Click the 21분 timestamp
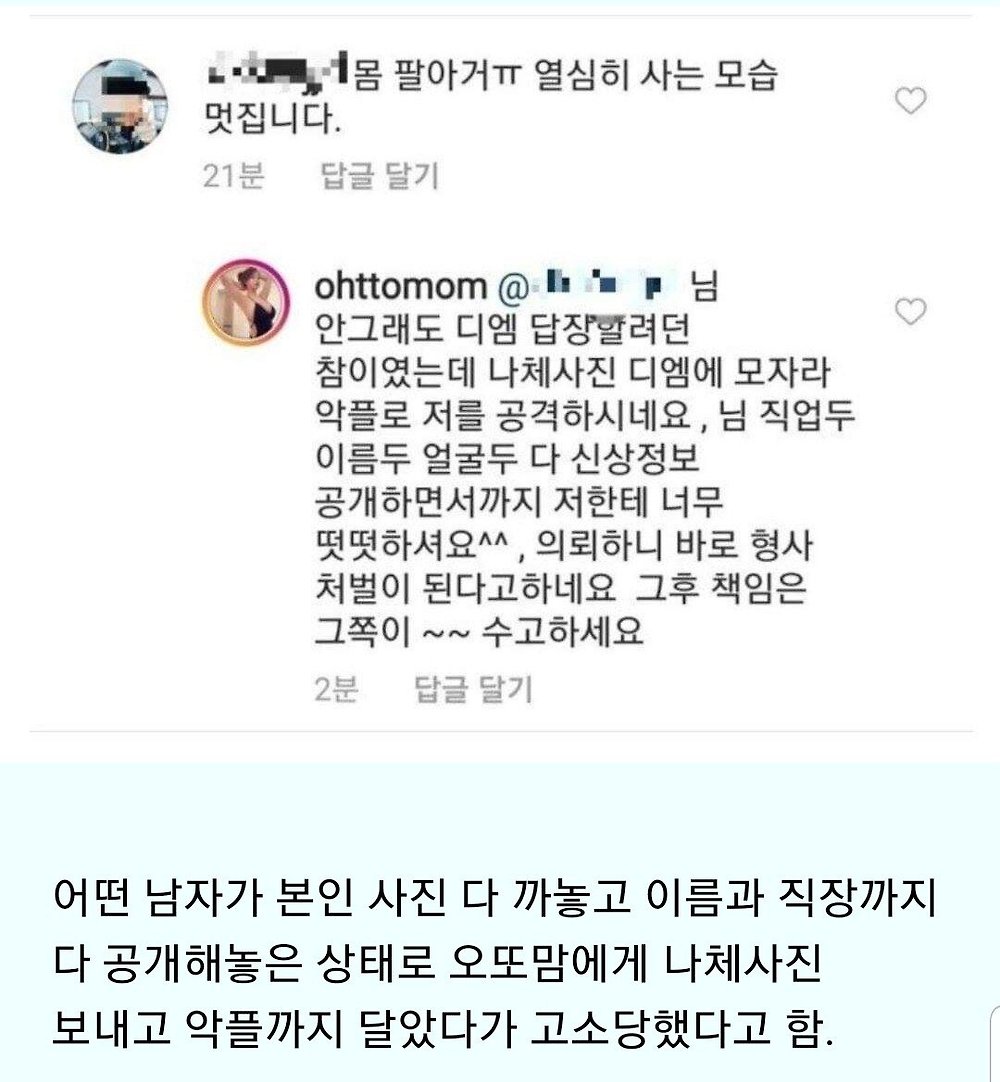The width and height of the screenshot is (1000, 1082). pyautogui.click(x=234, y=176)
